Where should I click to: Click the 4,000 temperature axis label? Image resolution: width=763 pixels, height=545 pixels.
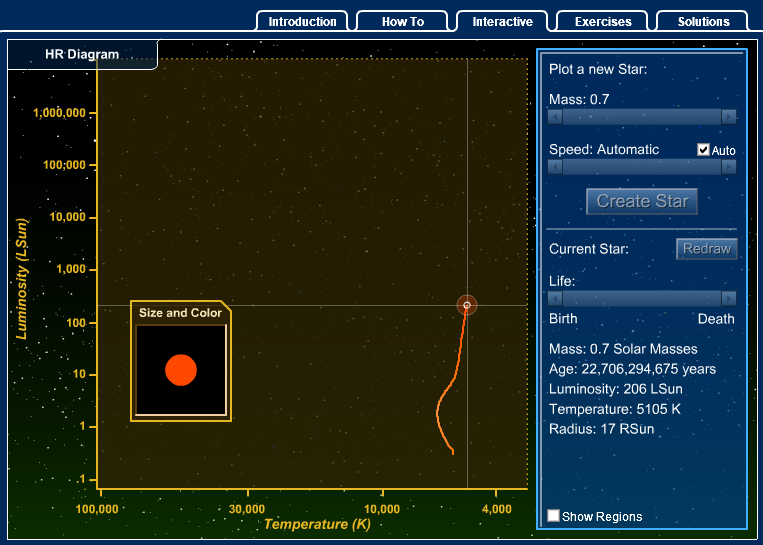(x=496, y=509)
